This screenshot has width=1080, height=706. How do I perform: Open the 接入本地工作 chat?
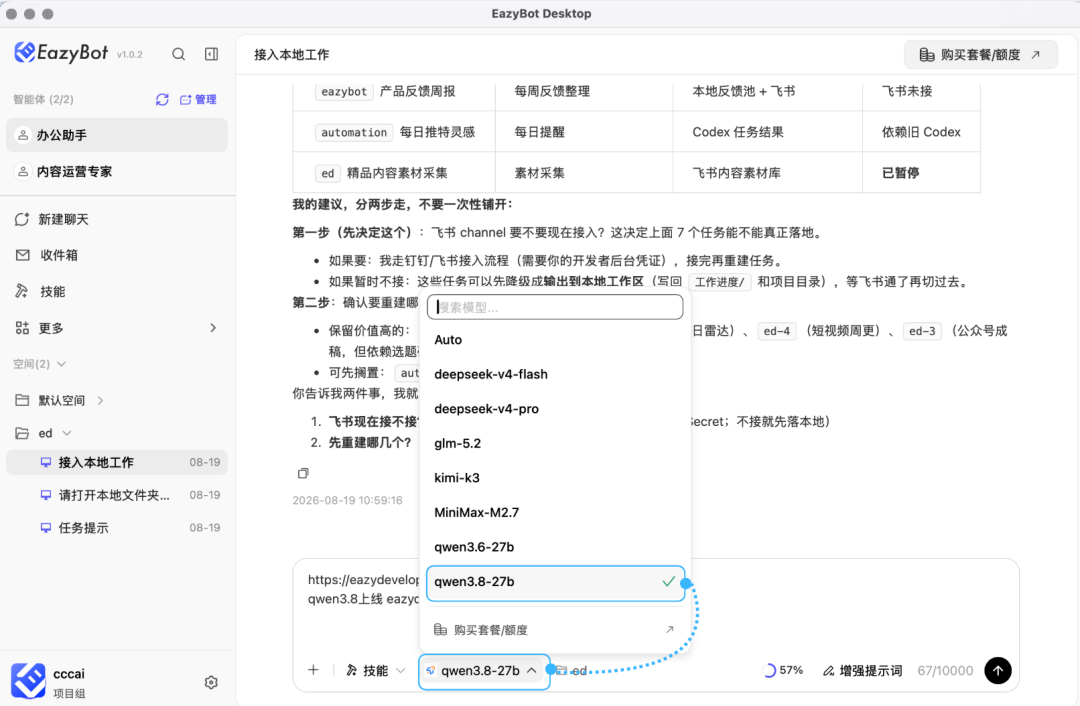tap(117, 462)
